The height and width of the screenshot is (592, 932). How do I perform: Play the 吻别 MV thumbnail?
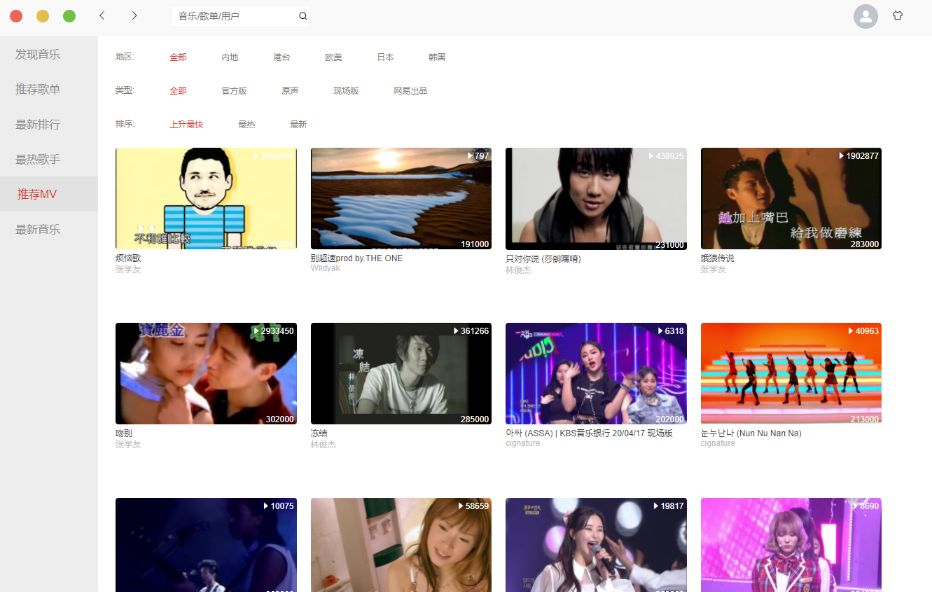206,373
